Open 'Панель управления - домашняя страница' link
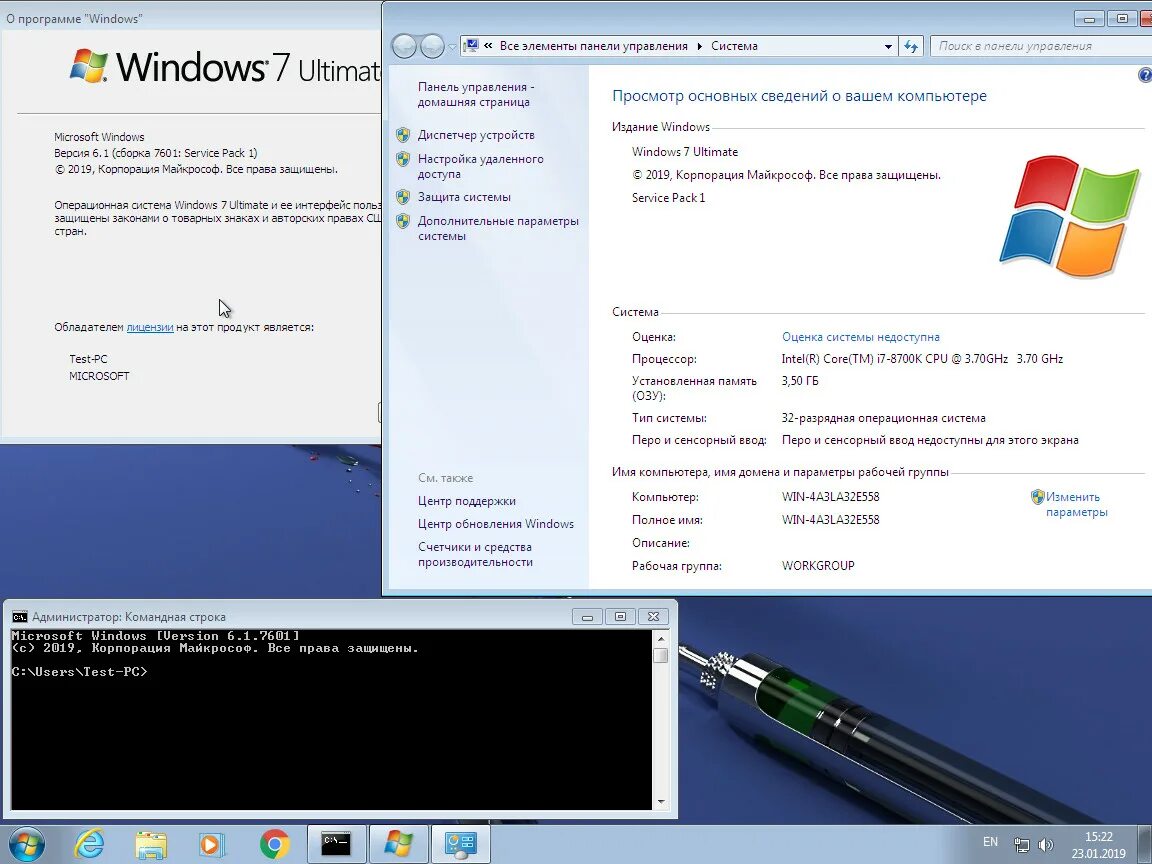Image resolution: width=1152 pixels, height=864 pixels. tap(476, 95)
